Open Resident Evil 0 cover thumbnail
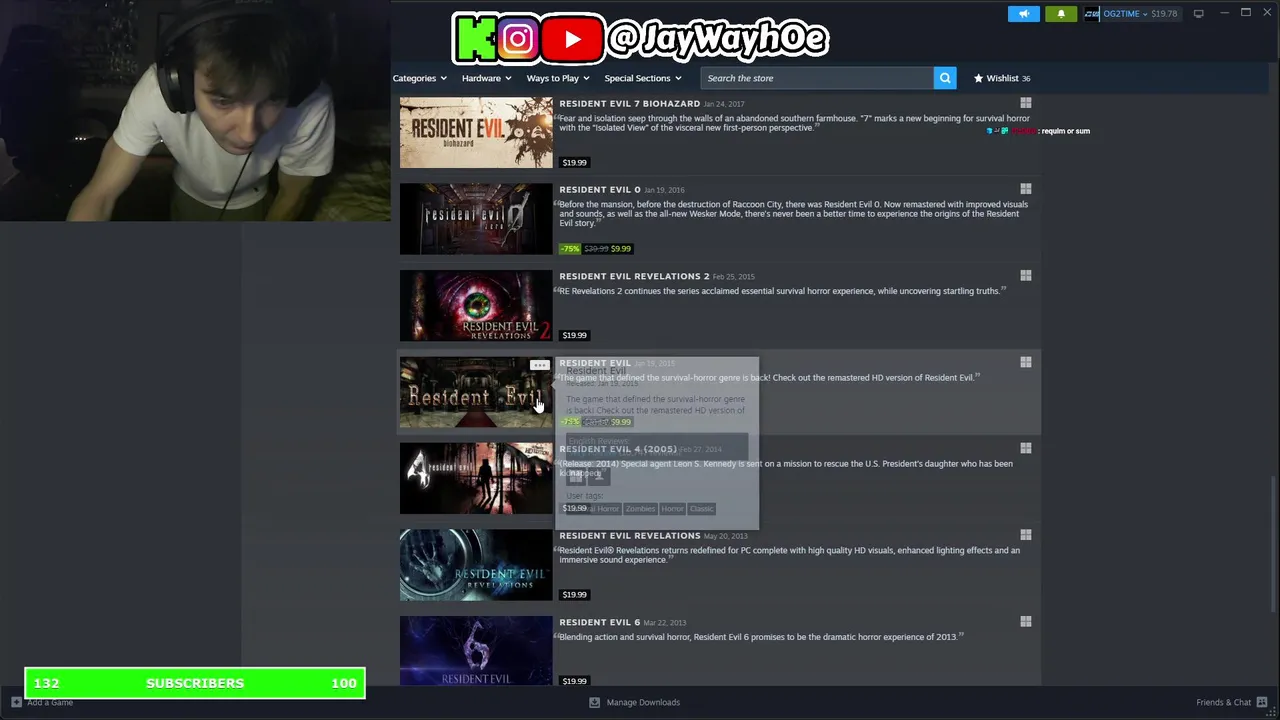1280x720 pixels. pos(476,219)
